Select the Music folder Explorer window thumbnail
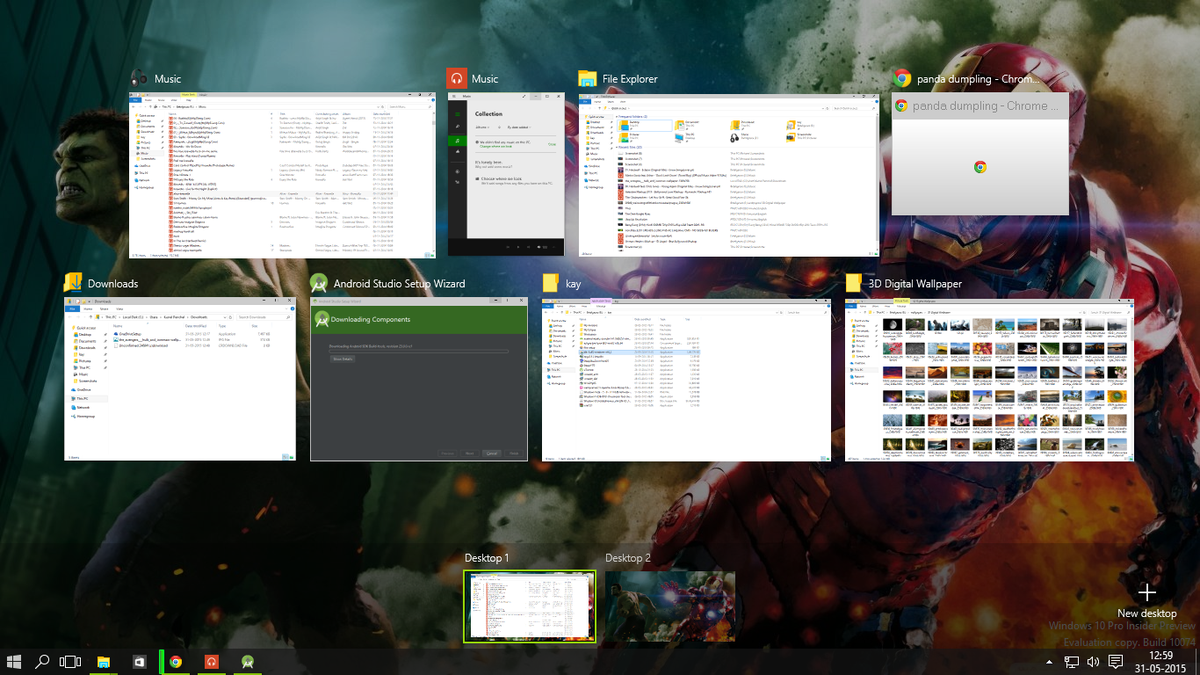Image resolution: width=1200 pixels, height=675 pixels. (x=283, y=175)
